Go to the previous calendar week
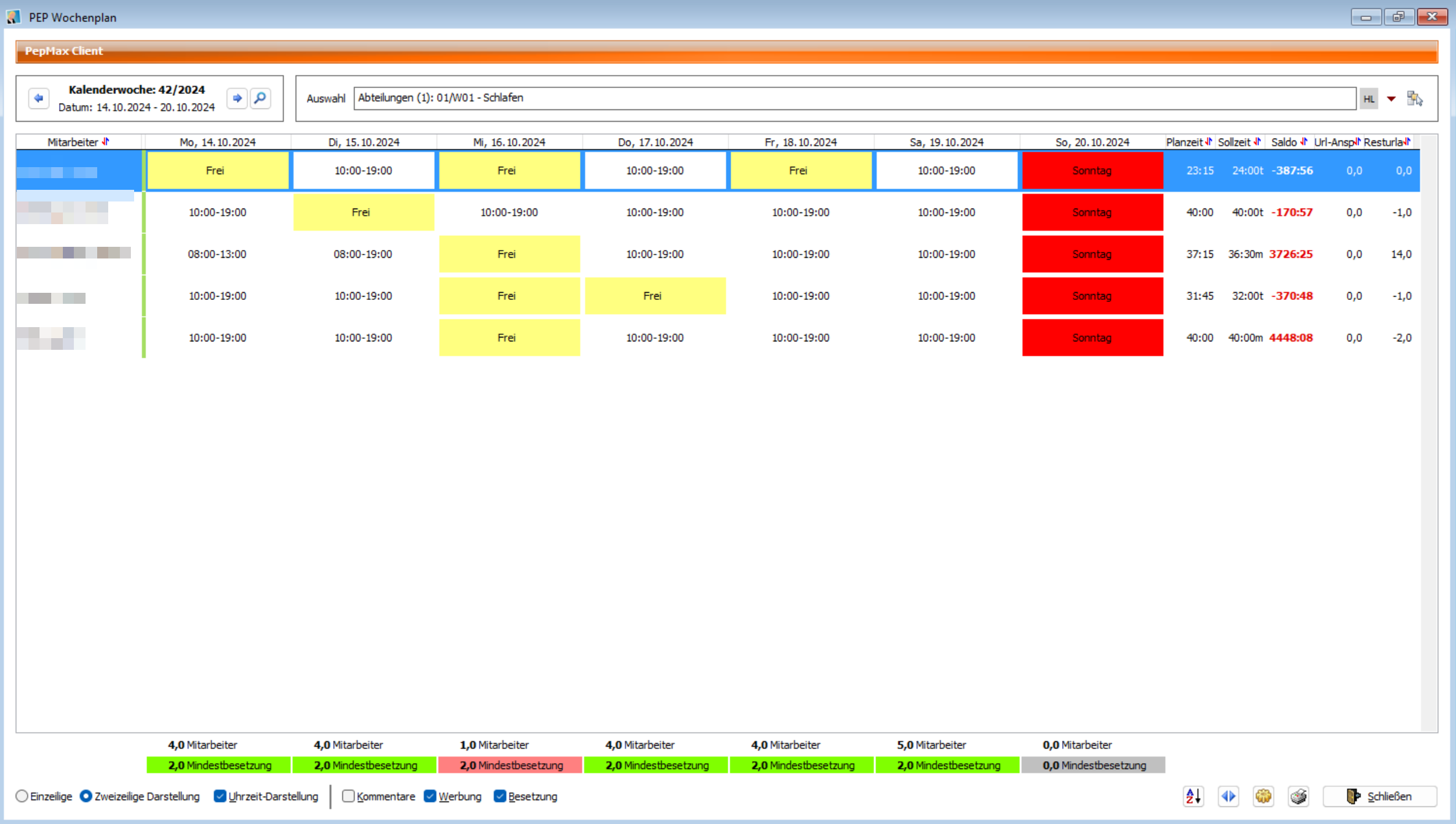 (x=39, y=98)
